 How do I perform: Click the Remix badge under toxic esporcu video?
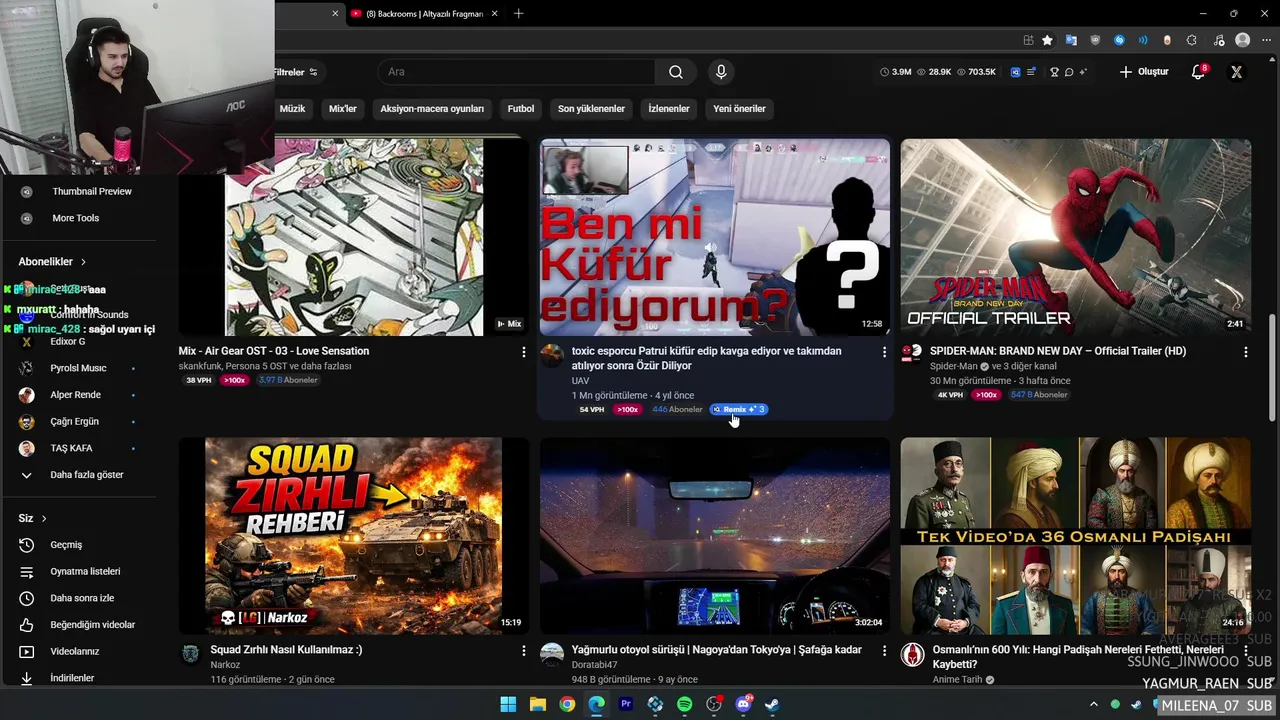pos(739,409)
